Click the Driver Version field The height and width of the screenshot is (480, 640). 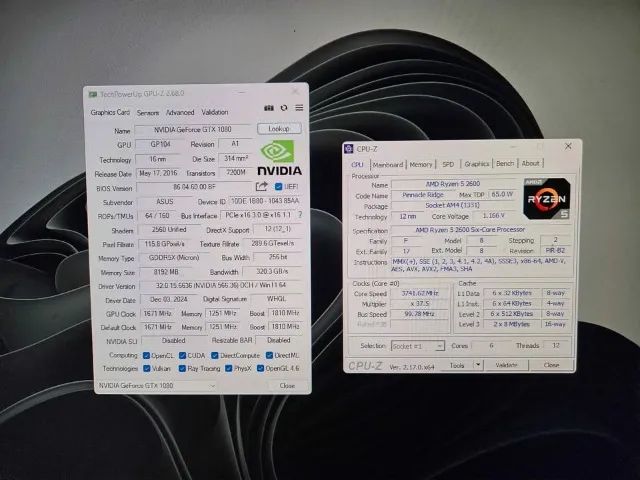pos(221,285)
